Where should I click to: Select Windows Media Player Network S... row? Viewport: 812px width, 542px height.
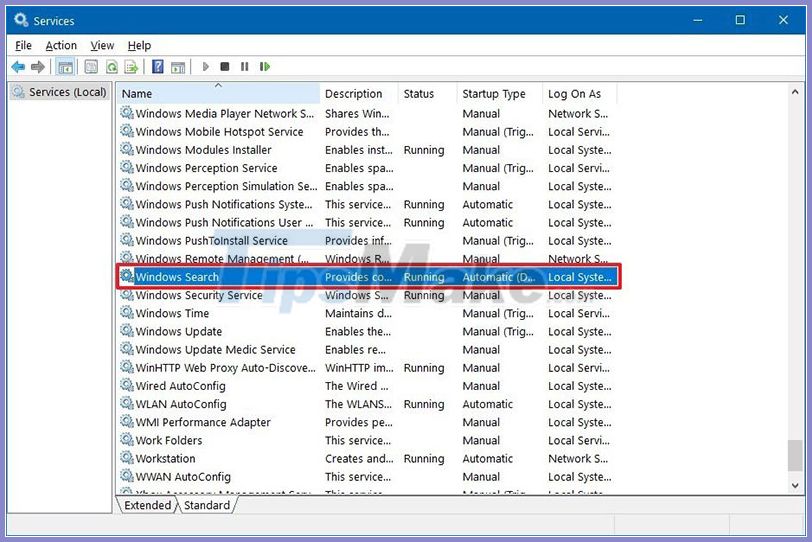coord(367,113)
